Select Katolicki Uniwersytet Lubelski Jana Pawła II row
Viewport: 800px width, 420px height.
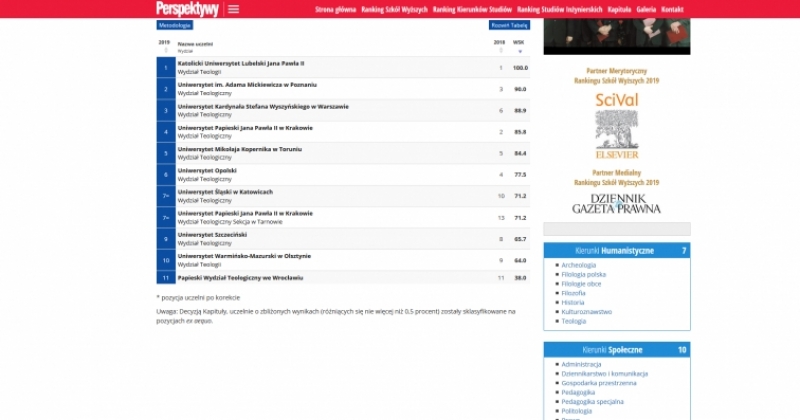point(343,67)
